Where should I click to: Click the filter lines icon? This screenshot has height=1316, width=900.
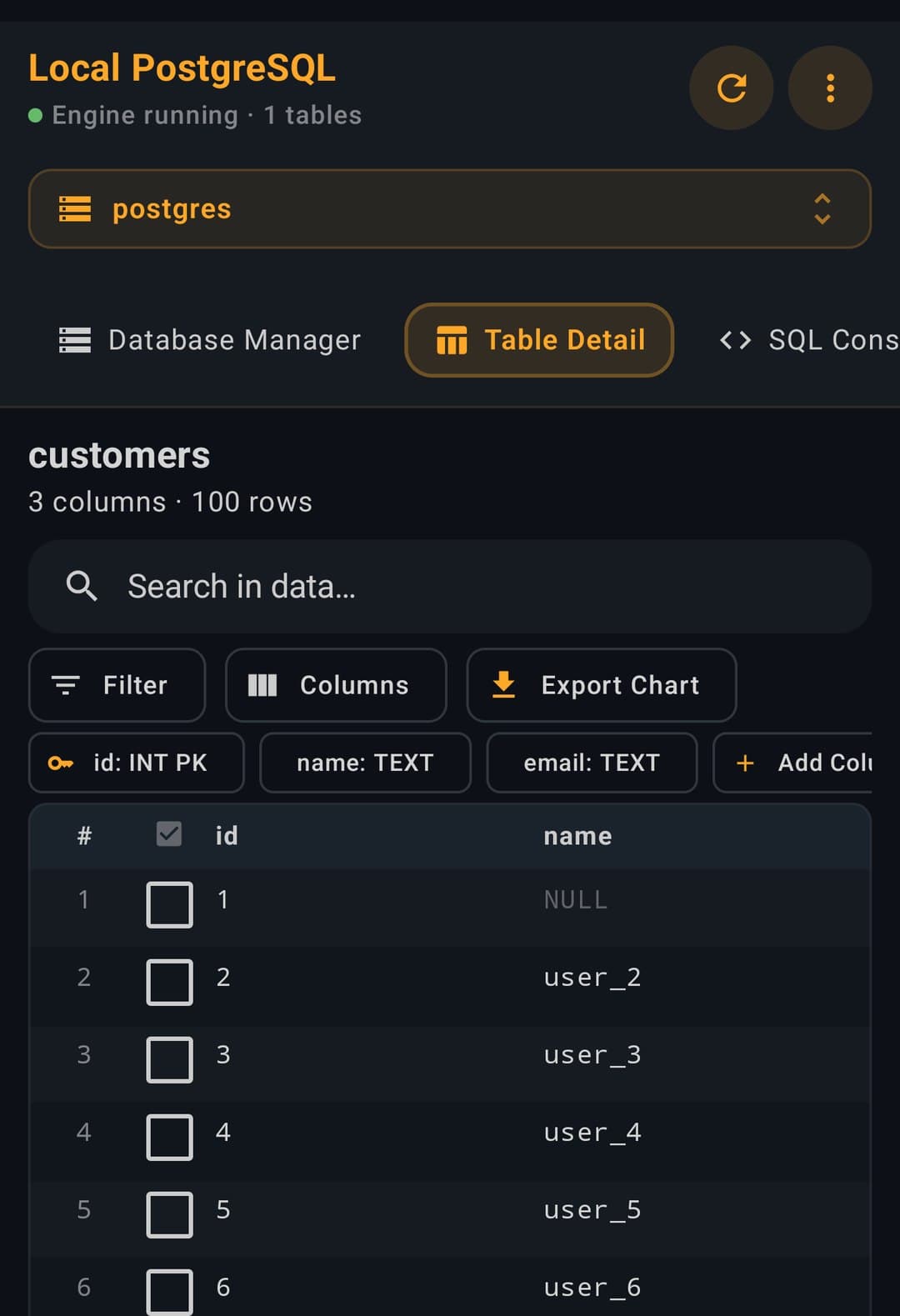(x=66, y=685)
